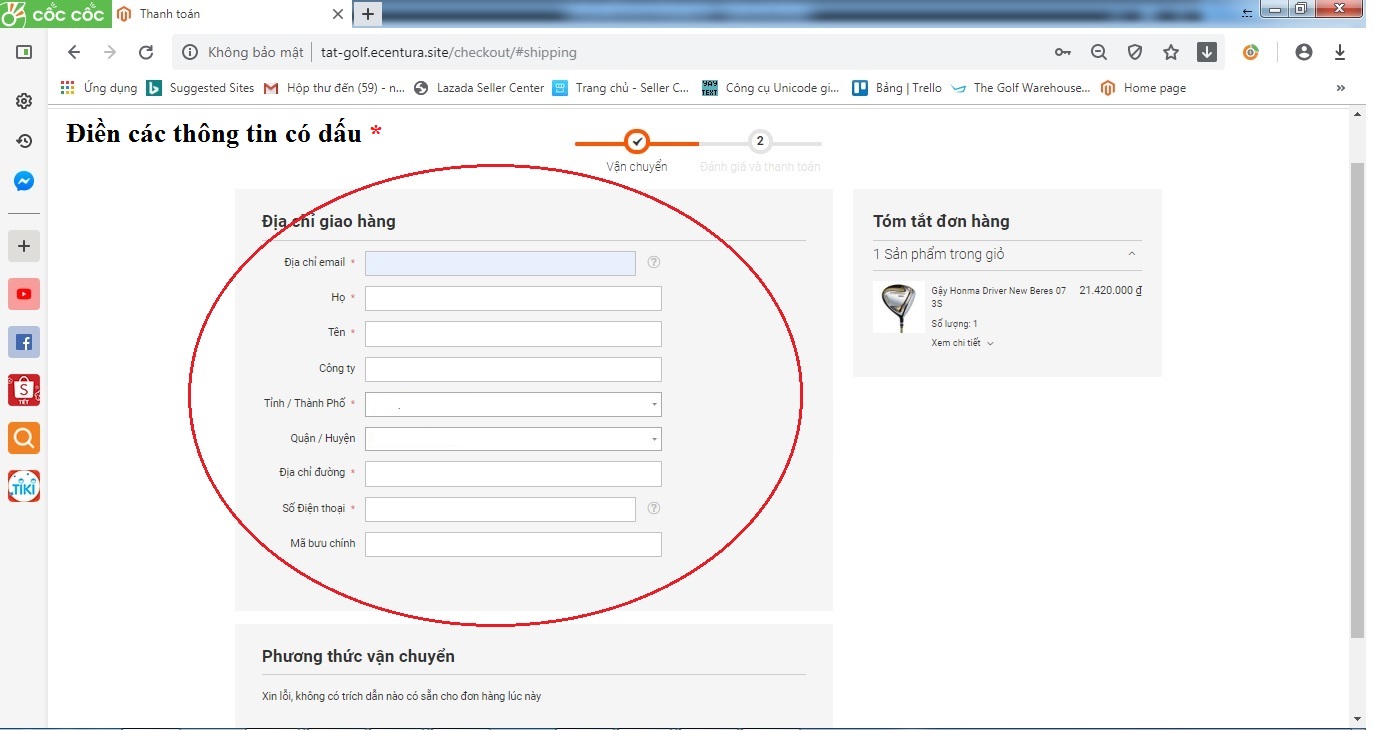Click the Honma Driver product thumbnail
1374x730 pixels.
click(897, 307)
